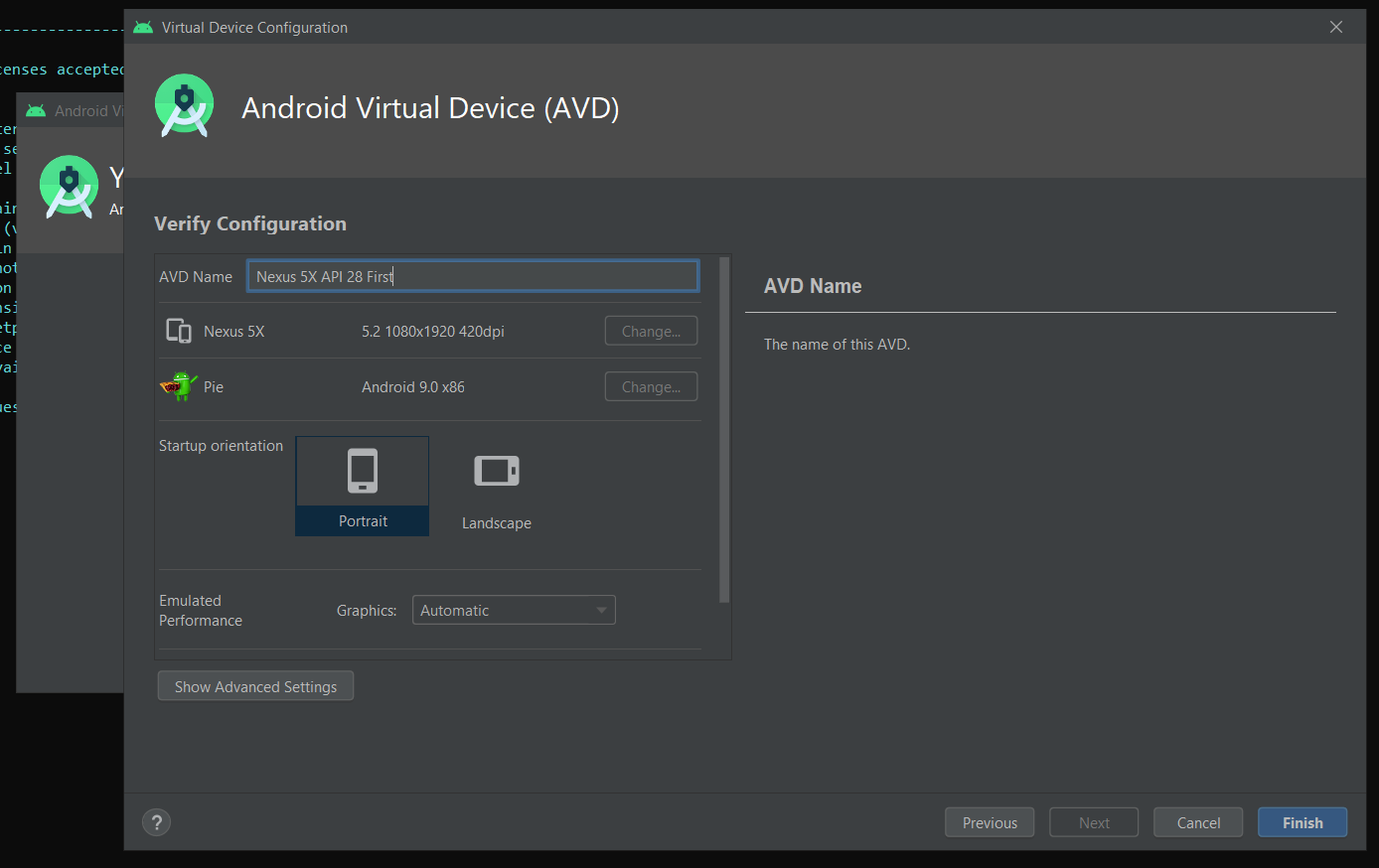
Task: Click the portrait phone icon
Action: click(x=363, y=471)
